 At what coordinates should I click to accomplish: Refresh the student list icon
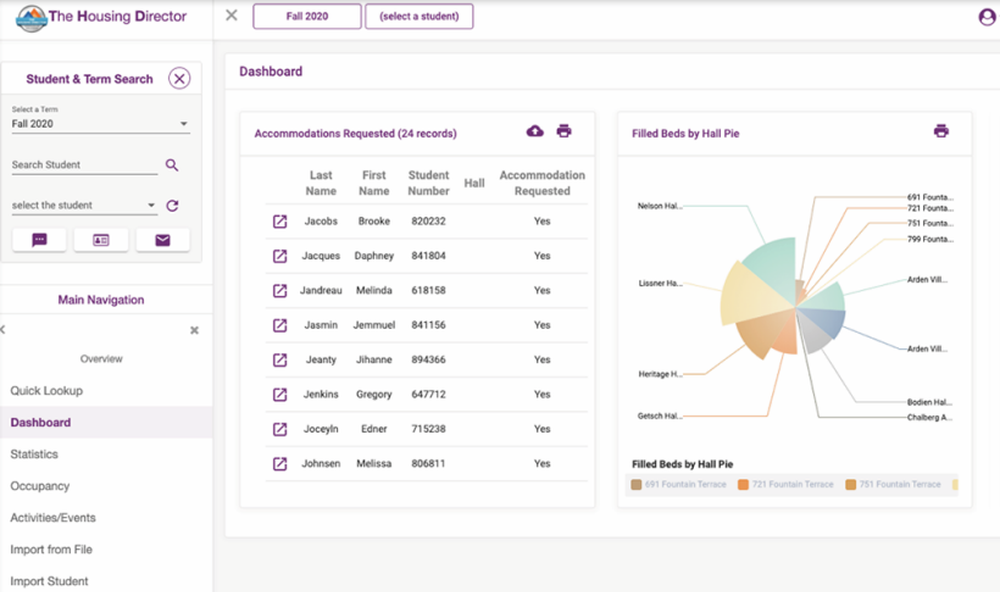172,205
